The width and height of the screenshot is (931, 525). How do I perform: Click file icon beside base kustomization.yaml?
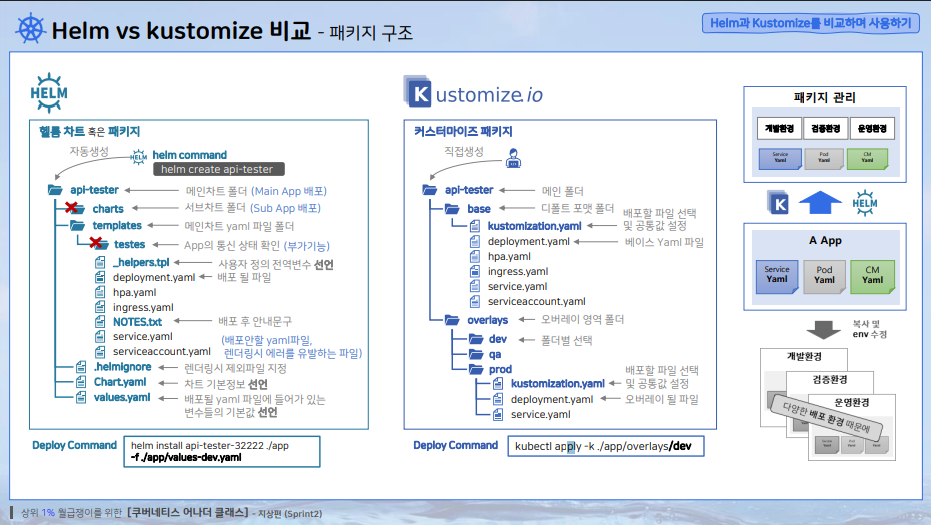tap(475, 226)
